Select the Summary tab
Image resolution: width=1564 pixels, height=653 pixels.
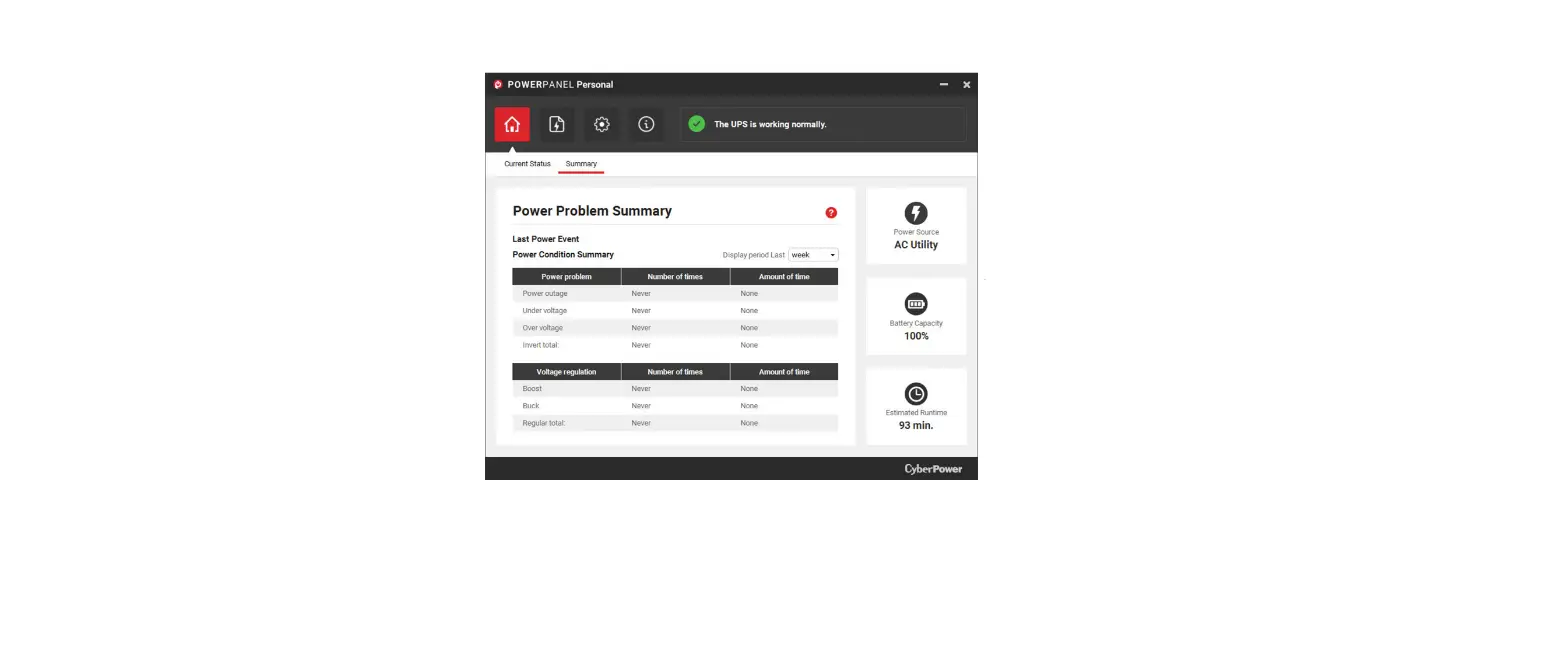click(x=581, y=163)
